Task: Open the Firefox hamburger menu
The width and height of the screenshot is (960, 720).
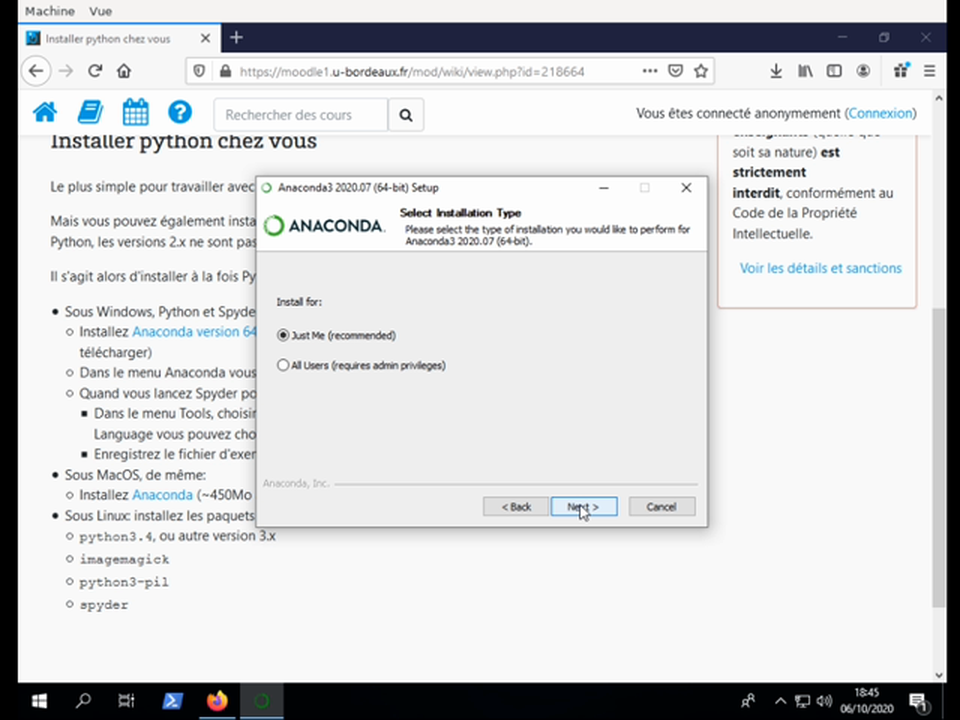Action: [x=929, y=71]
